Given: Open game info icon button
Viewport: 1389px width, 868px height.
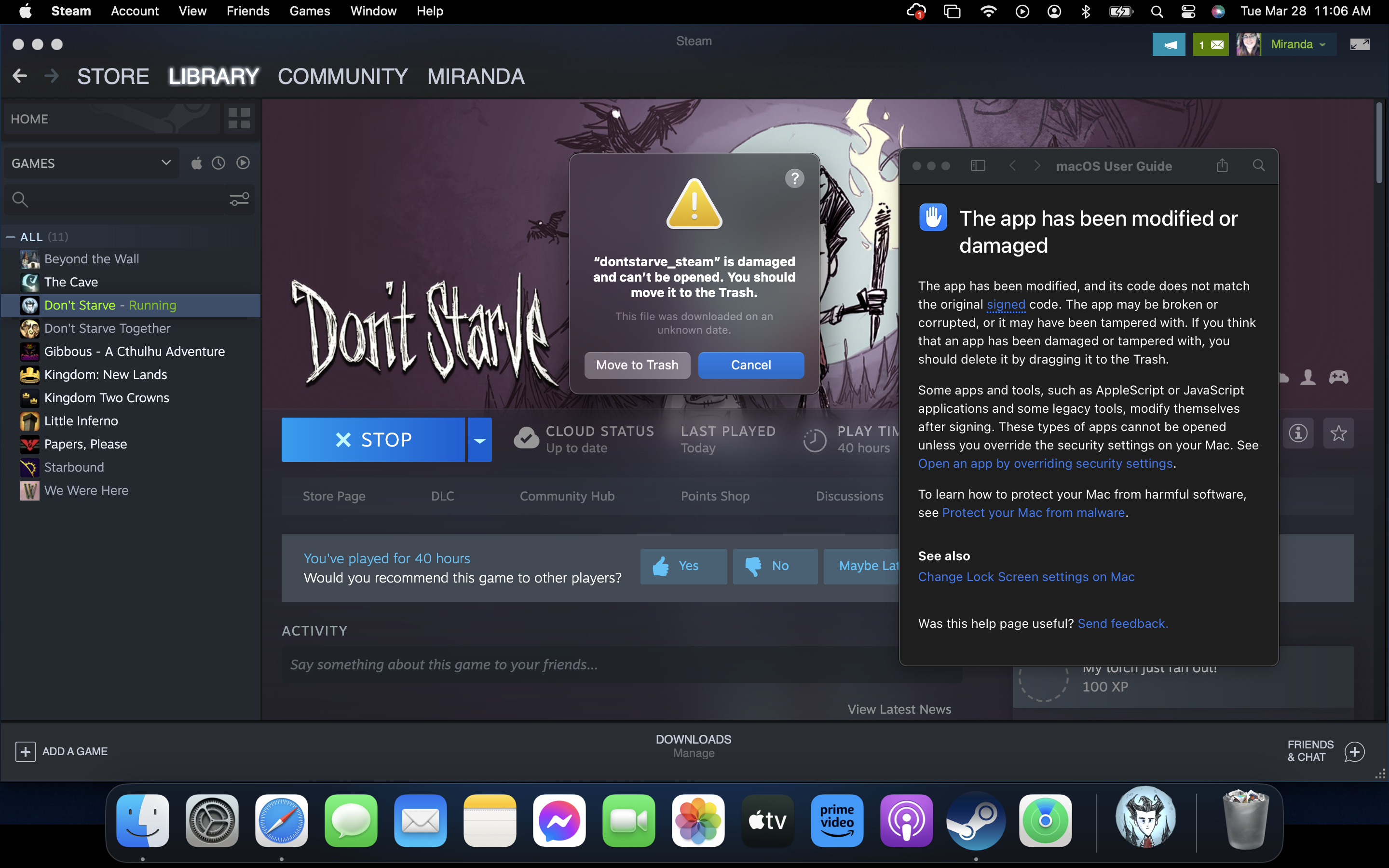Looking at the screenshot, I should 1298,434.
